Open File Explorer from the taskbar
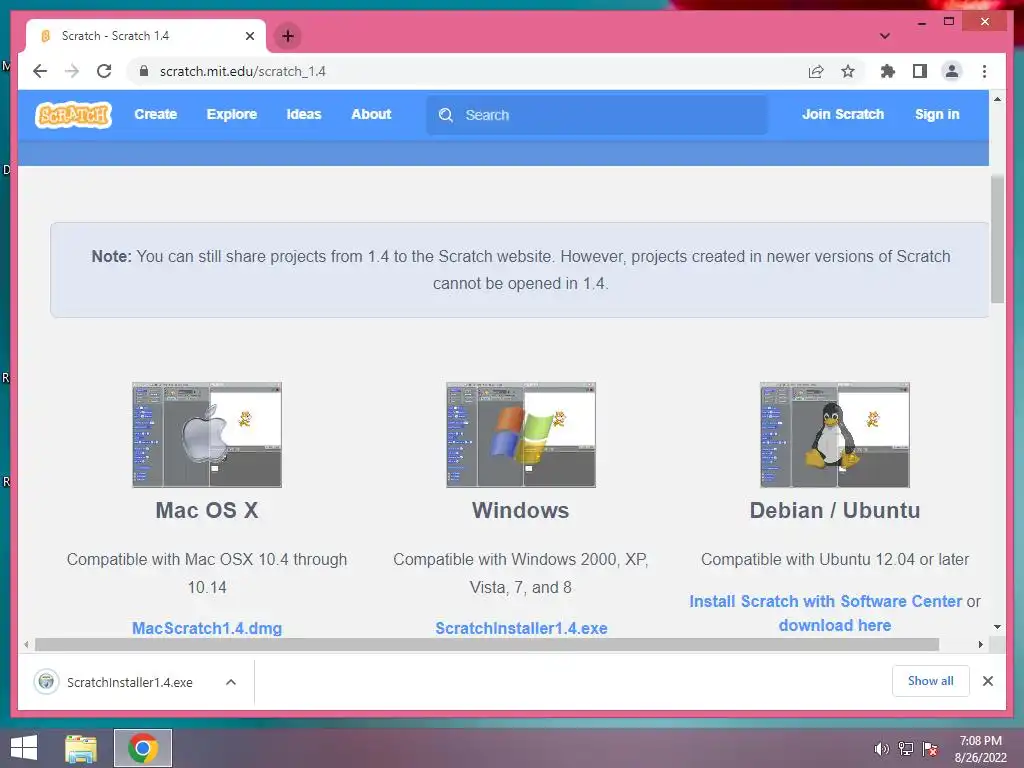The width and height of the screenshot is (1024, 768). click(81, 748)
